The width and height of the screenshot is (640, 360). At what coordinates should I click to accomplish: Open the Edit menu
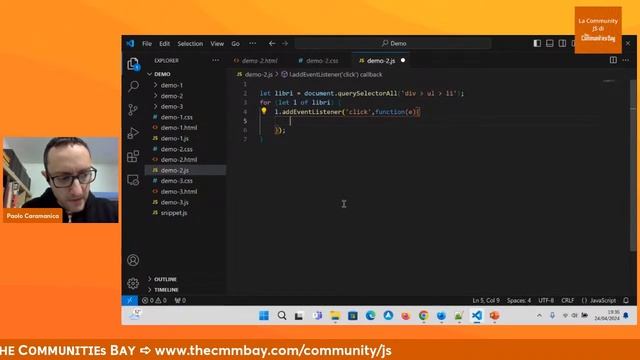click(x=164, y=43)
